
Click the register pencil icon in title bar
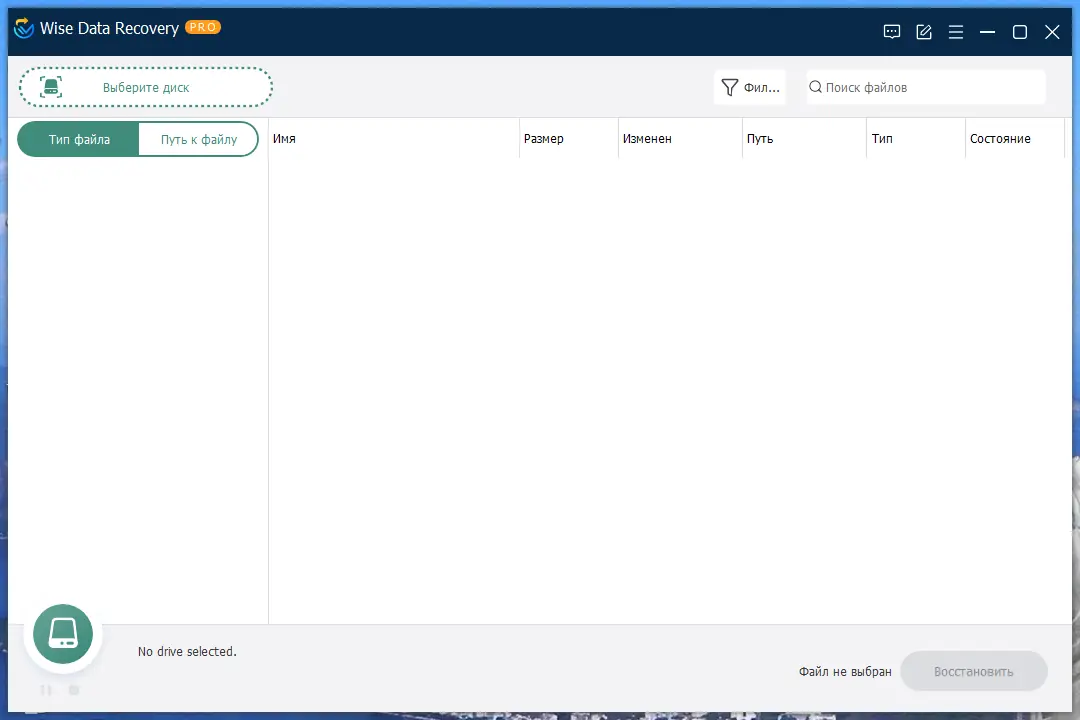click(923, 31)
